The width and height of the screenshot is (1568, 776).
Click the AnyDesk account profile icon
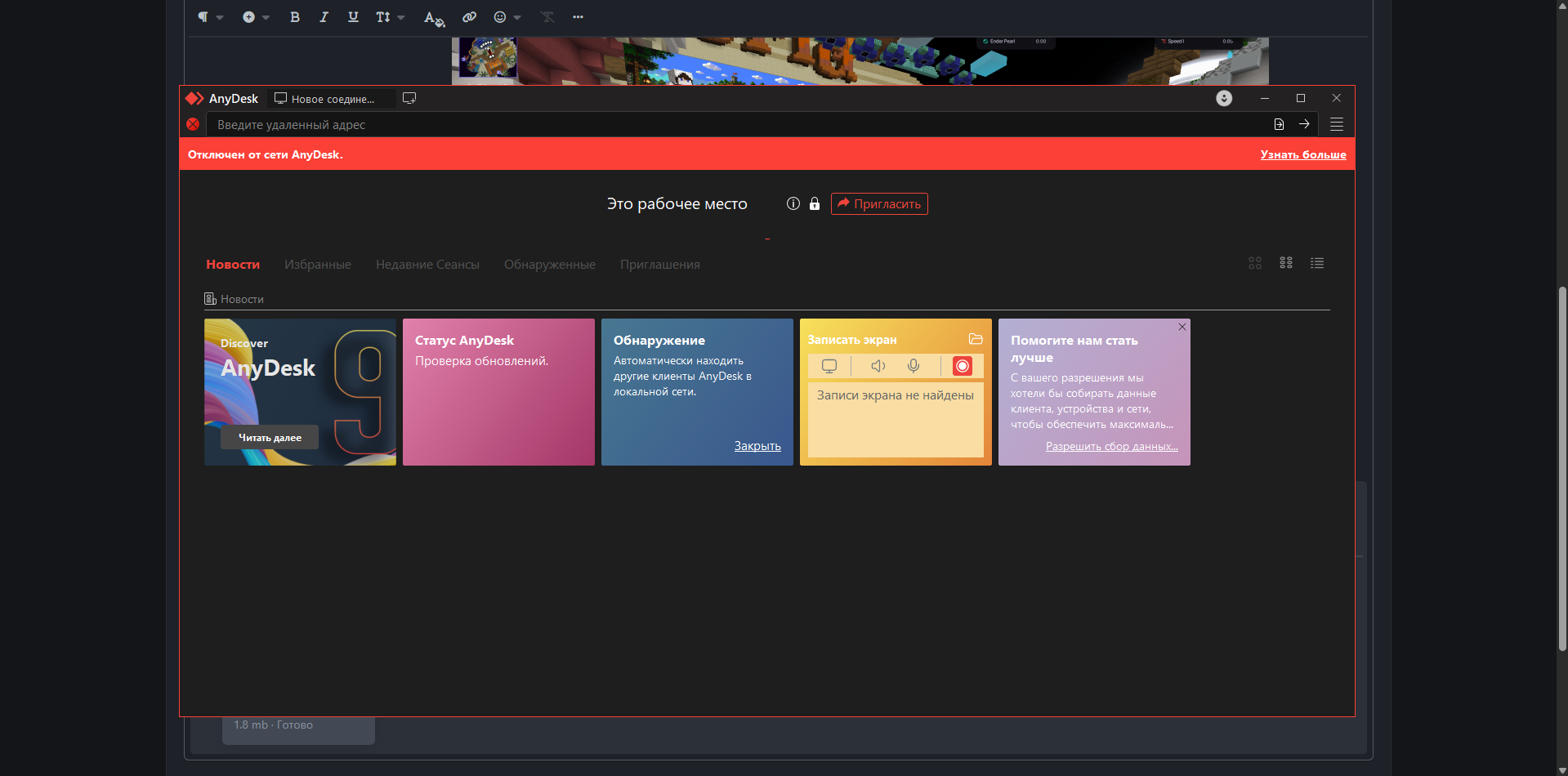pyautogui.click(x=1224, y=98)
